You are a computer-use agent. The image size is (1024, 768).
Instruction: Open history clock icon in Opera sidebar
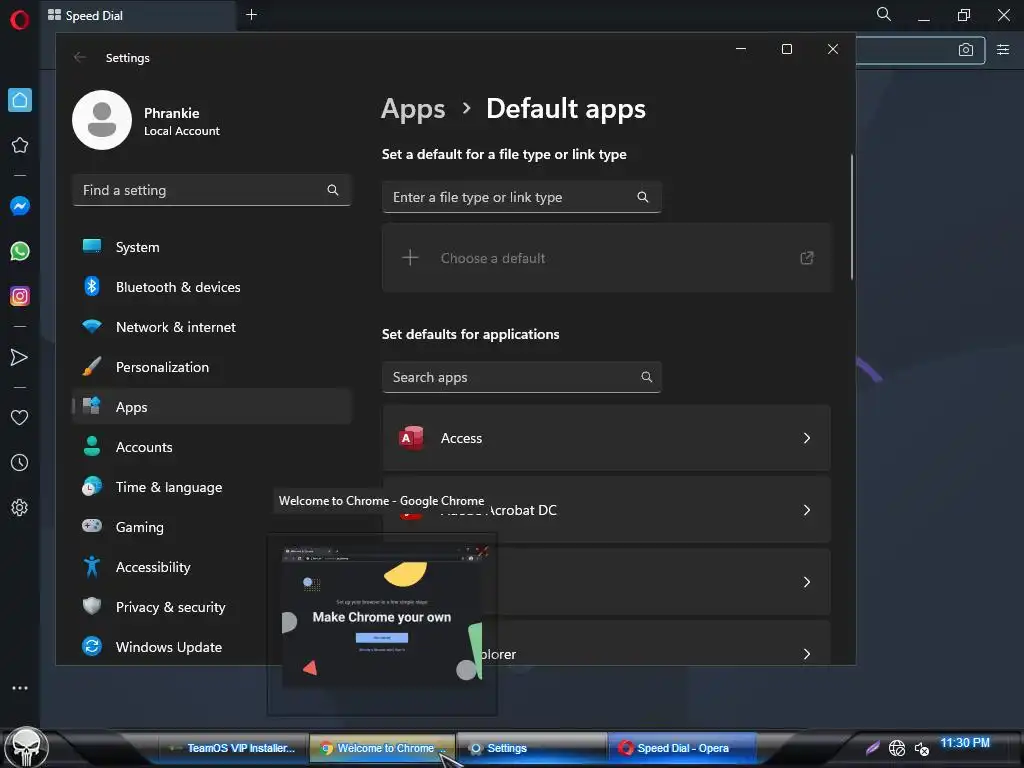(20, 462)
